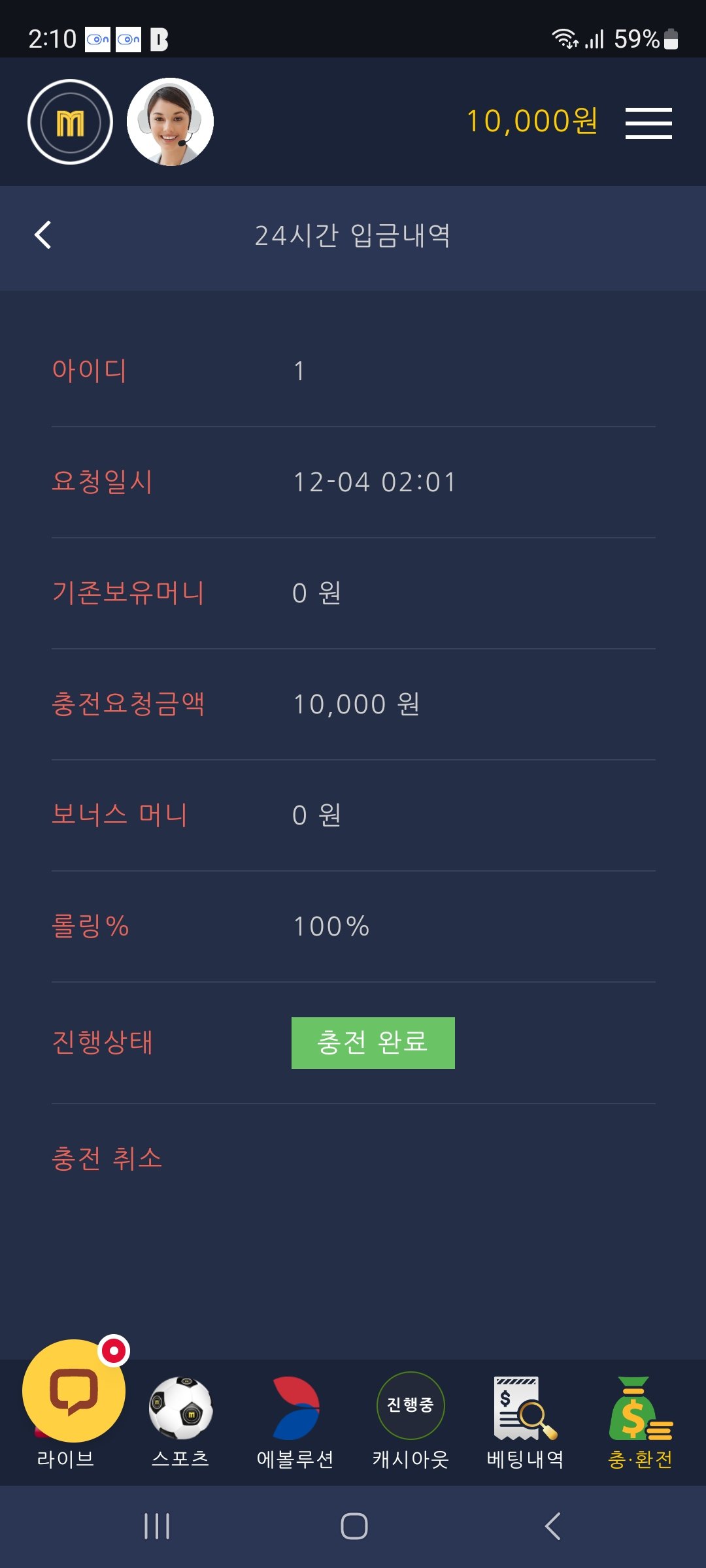
Task: Select the 충·환전 money bag icon
Action: 640,1409
